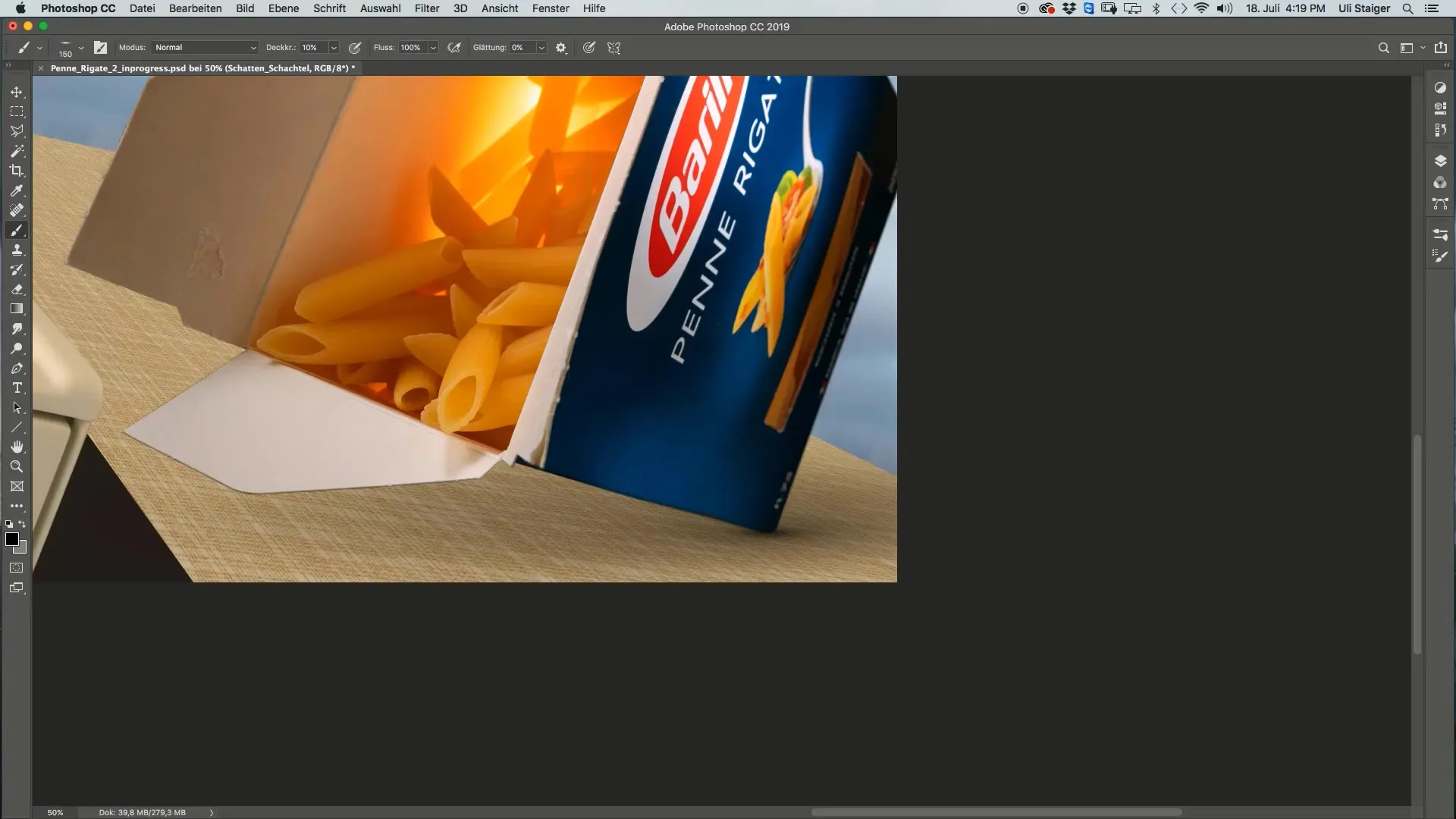Toggle symmetry paint butterfly options
This screenshot has height=819, width=1456.
614,48
